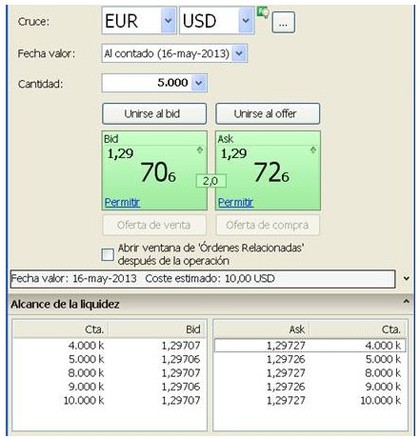Click the green Ask price tile
The height and width of the screenshot is (438, 420).
pos(268,170)
